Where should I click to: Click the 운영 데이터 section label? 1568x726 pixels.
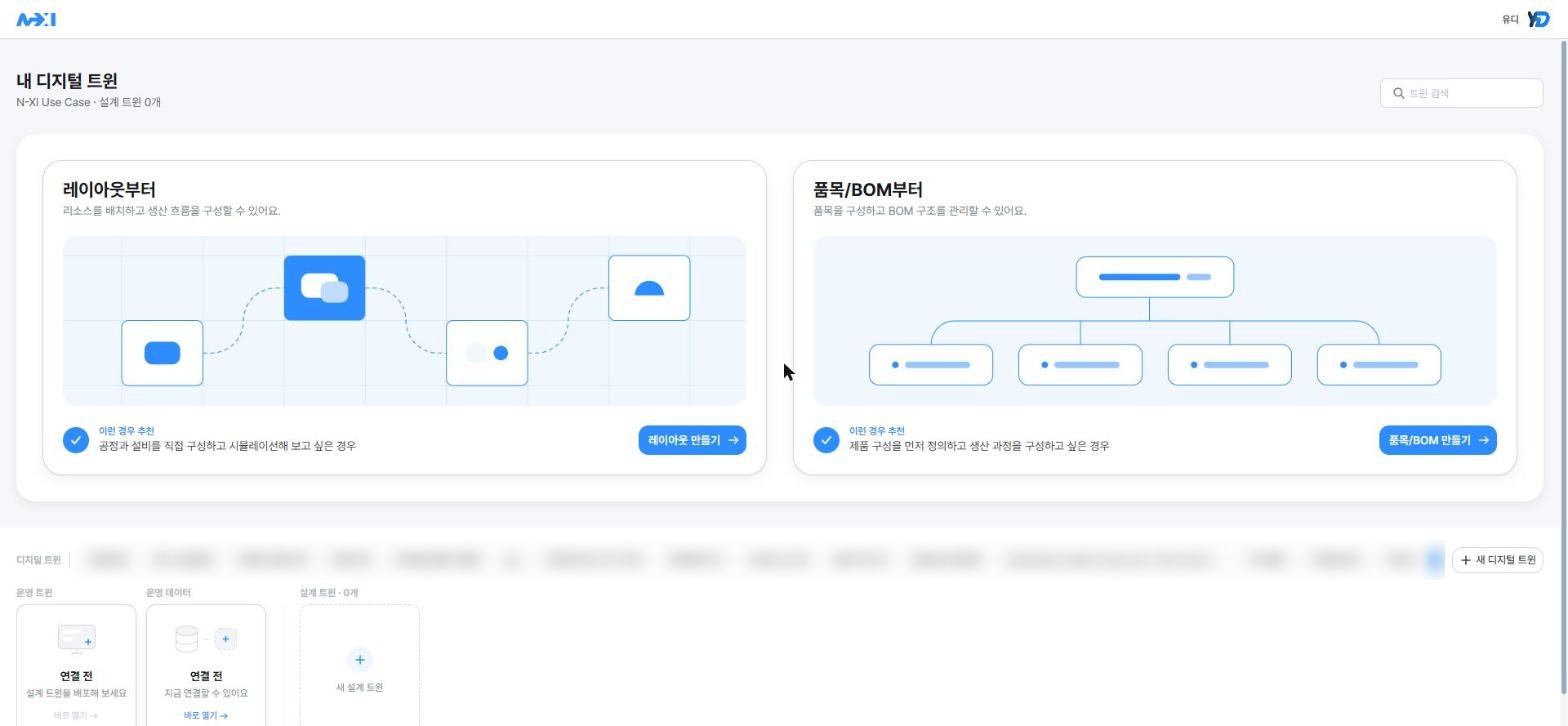pyautogui.click(x=168, y=593)
